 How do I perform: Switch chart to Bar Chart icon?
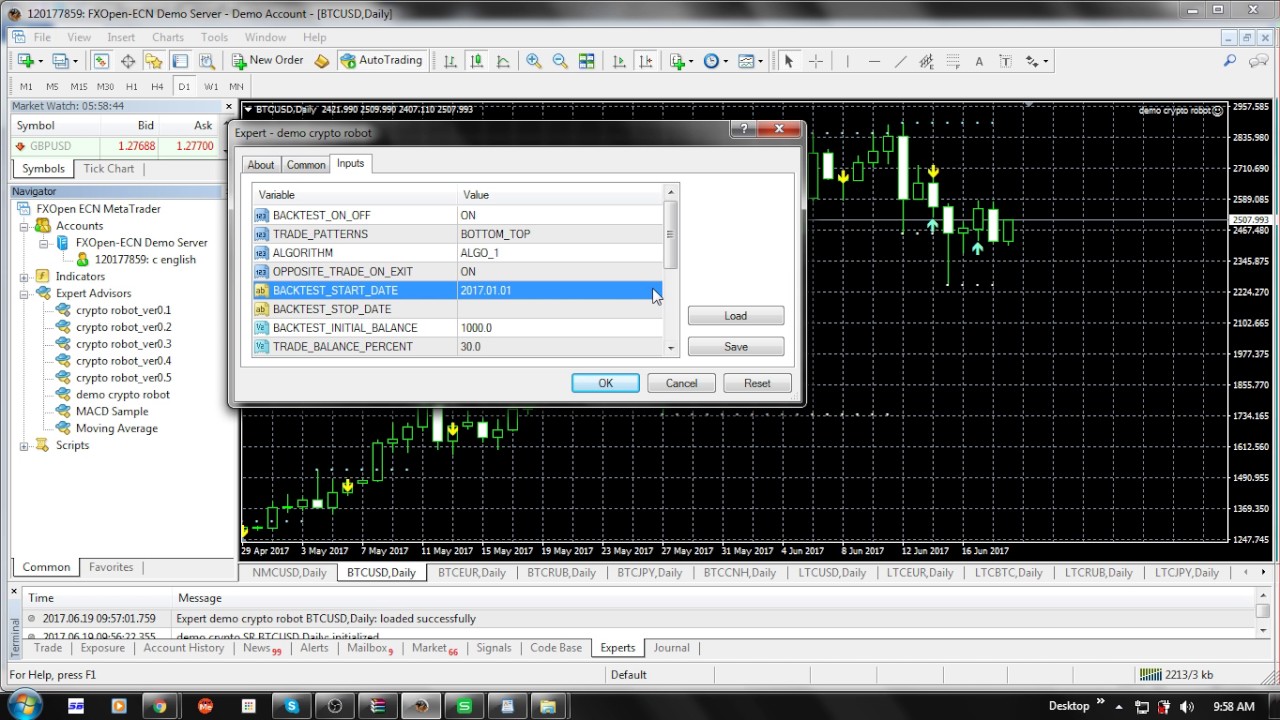[x=450, y=61]
